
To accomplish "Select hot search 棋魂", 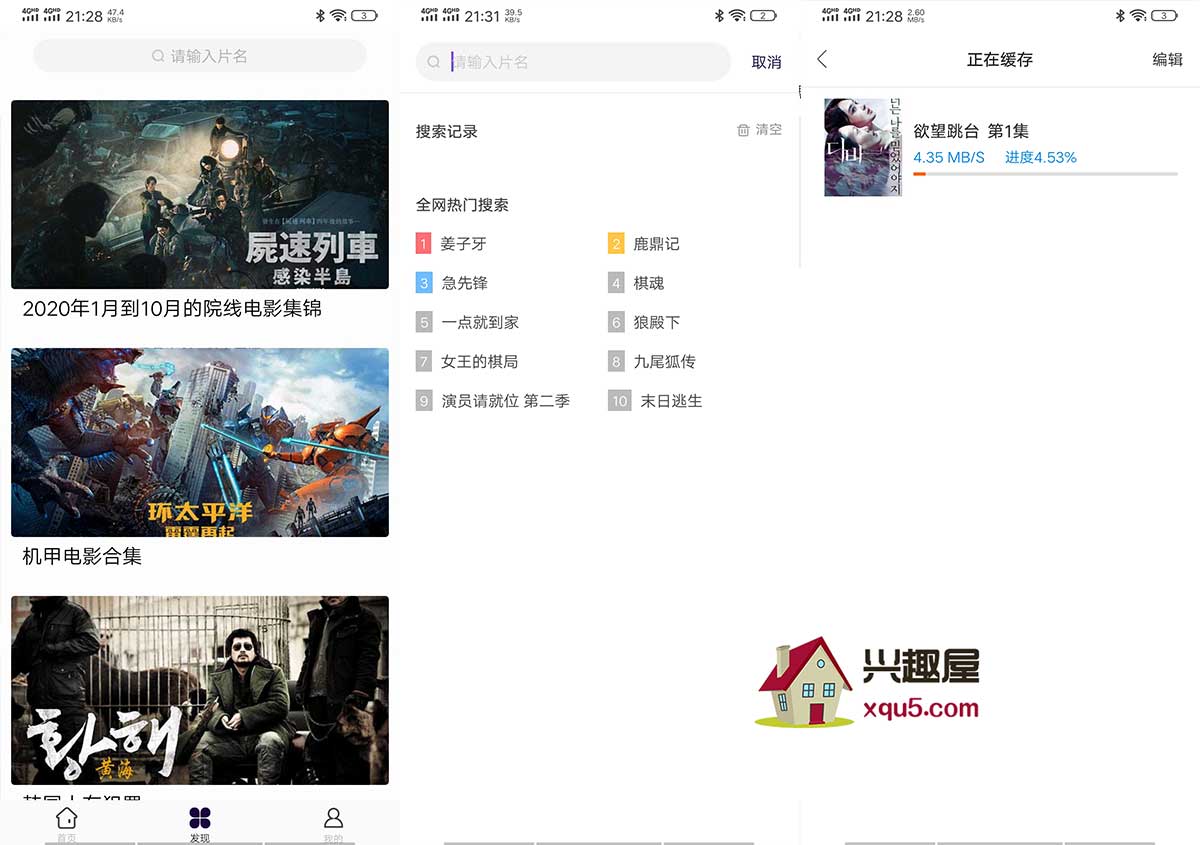I will coord(648,283).
